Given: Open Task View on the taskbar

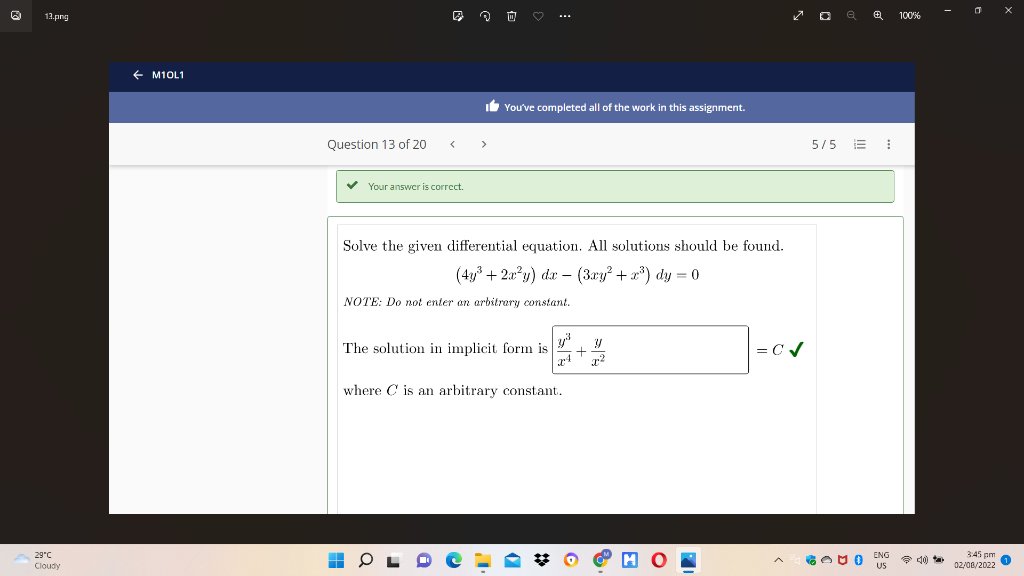Looking at the screenshot, I should (x=393, y=560).
